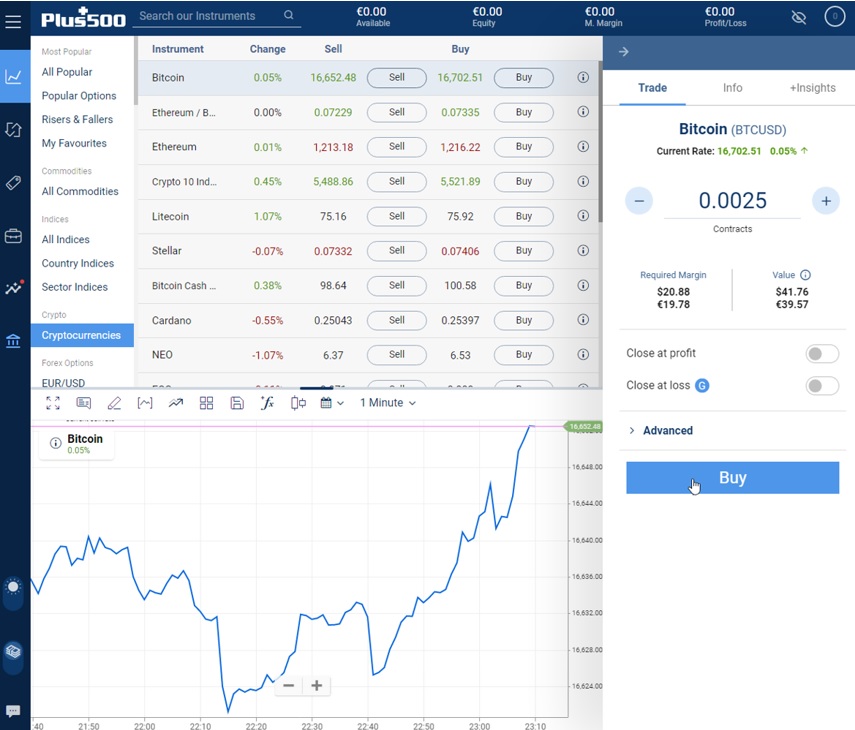Sell Bitcoin from the instrument list
Viewport: 855px width, 730px height.
pos(397,77)
